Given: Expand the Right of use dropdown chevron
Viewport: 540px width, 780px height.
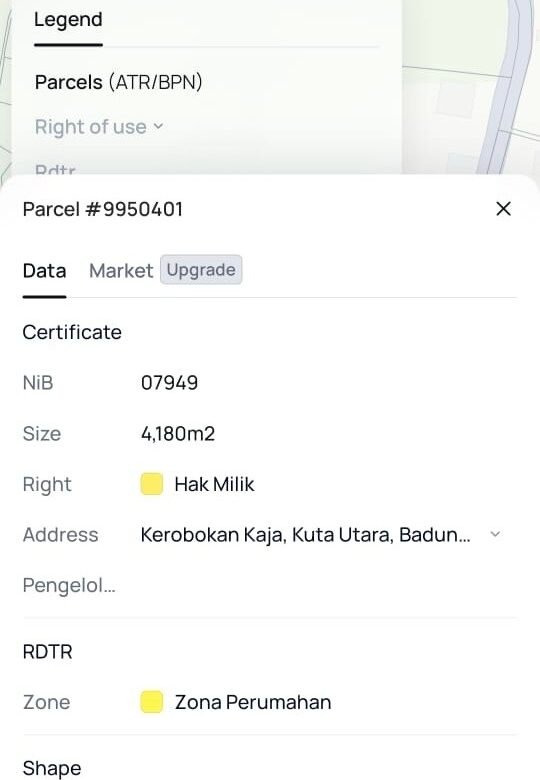Looking at the screenshot, I should (158, 126).
